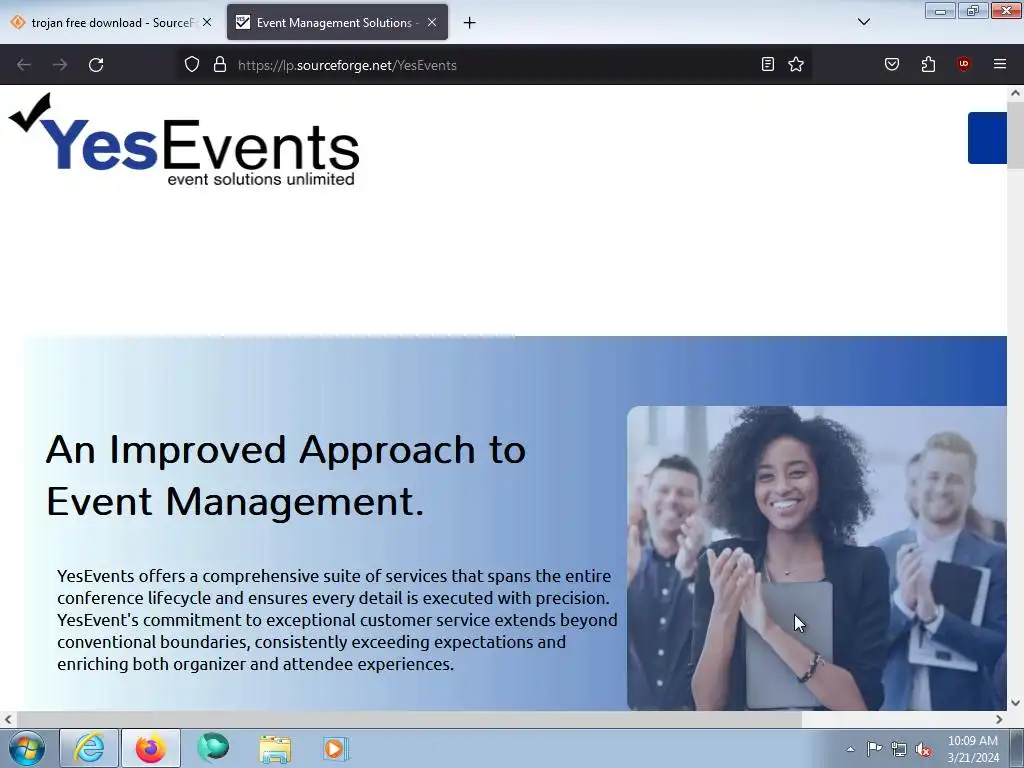This screenshot has width=1024, height=768.
Task: Open the clock showing 10:09 AM
Action: point(973,749)
